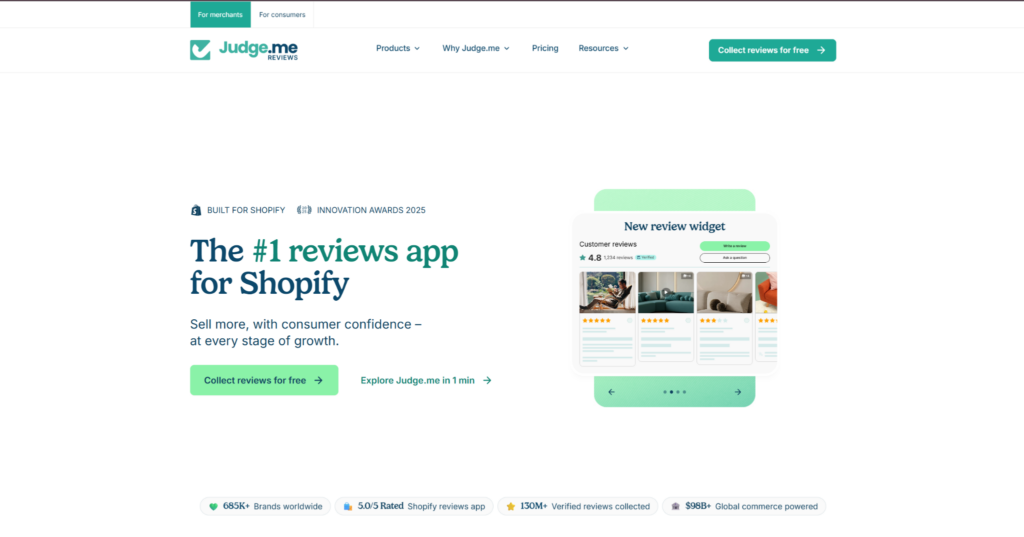The height and width of the screenshot is (537, 1024).
Task: Click the green star beside the 4.8 rating
Action: coord(583,257)
